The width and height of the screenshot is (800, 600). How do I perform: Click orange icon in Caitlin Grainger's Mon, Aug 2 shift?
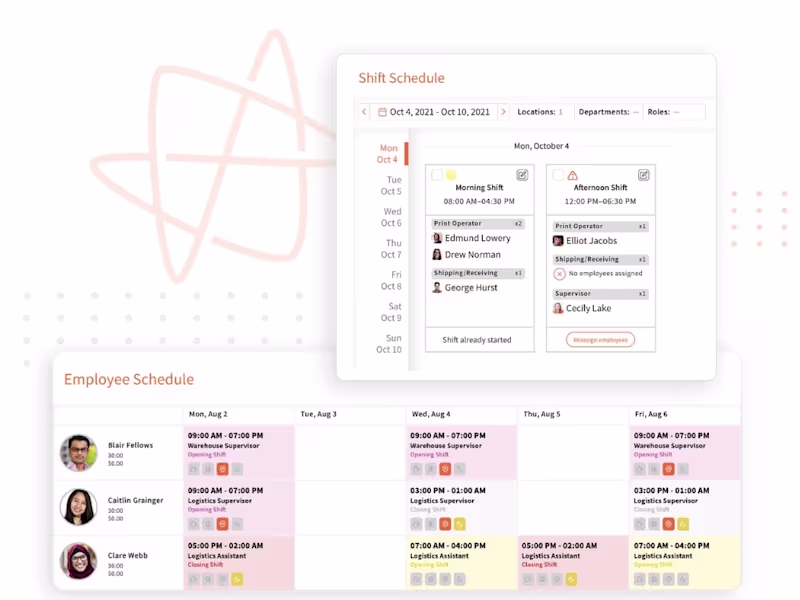click(222, 524)
